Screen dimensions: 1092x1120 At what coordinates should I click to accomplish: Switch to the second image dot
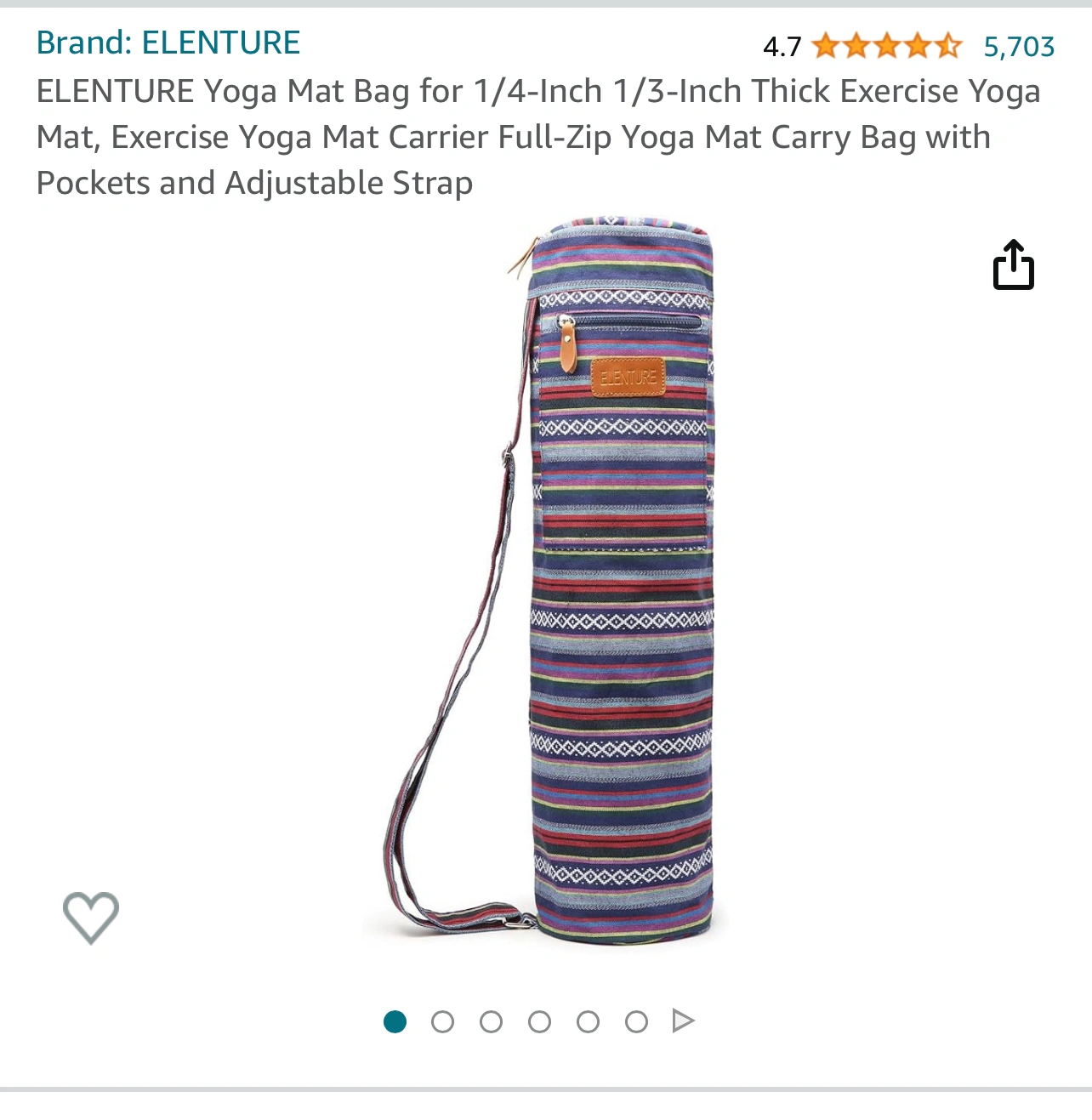coord(442,1021)
